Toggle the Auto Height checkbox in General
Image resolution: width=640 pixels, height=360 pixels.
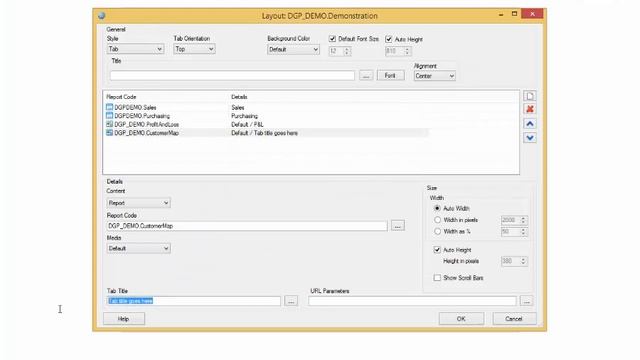point(389,39)
